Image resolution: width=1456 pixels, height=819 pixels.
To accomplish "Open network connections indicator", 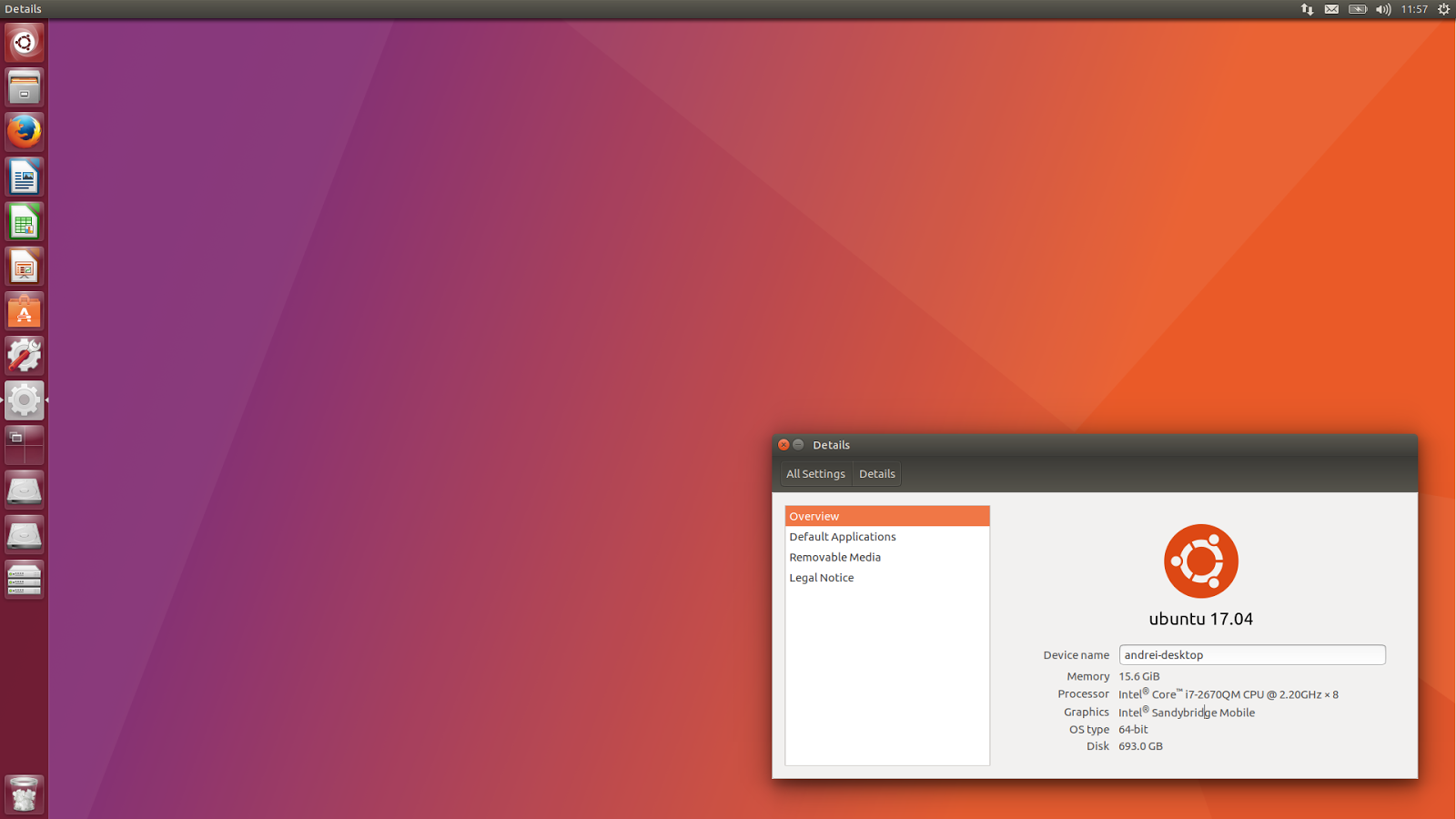I will point(1307,9).
